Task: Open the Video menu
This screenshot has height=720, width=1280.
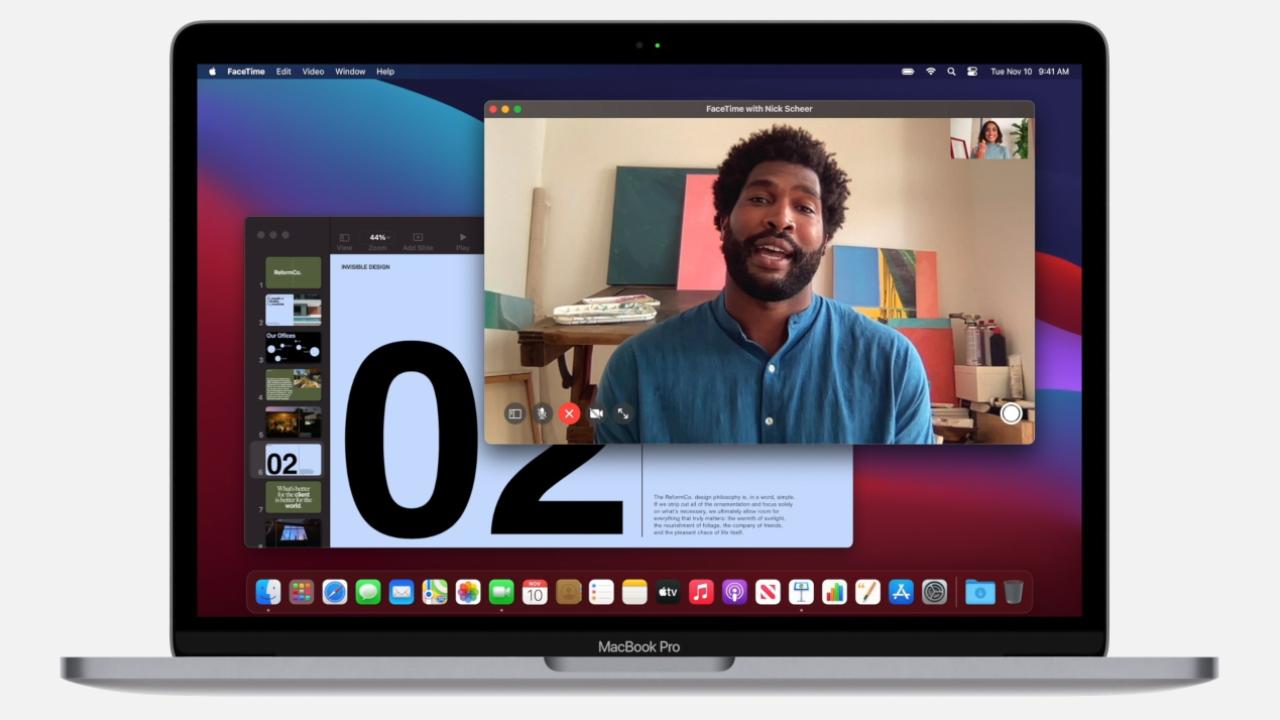Action: [x=313, y=72]
